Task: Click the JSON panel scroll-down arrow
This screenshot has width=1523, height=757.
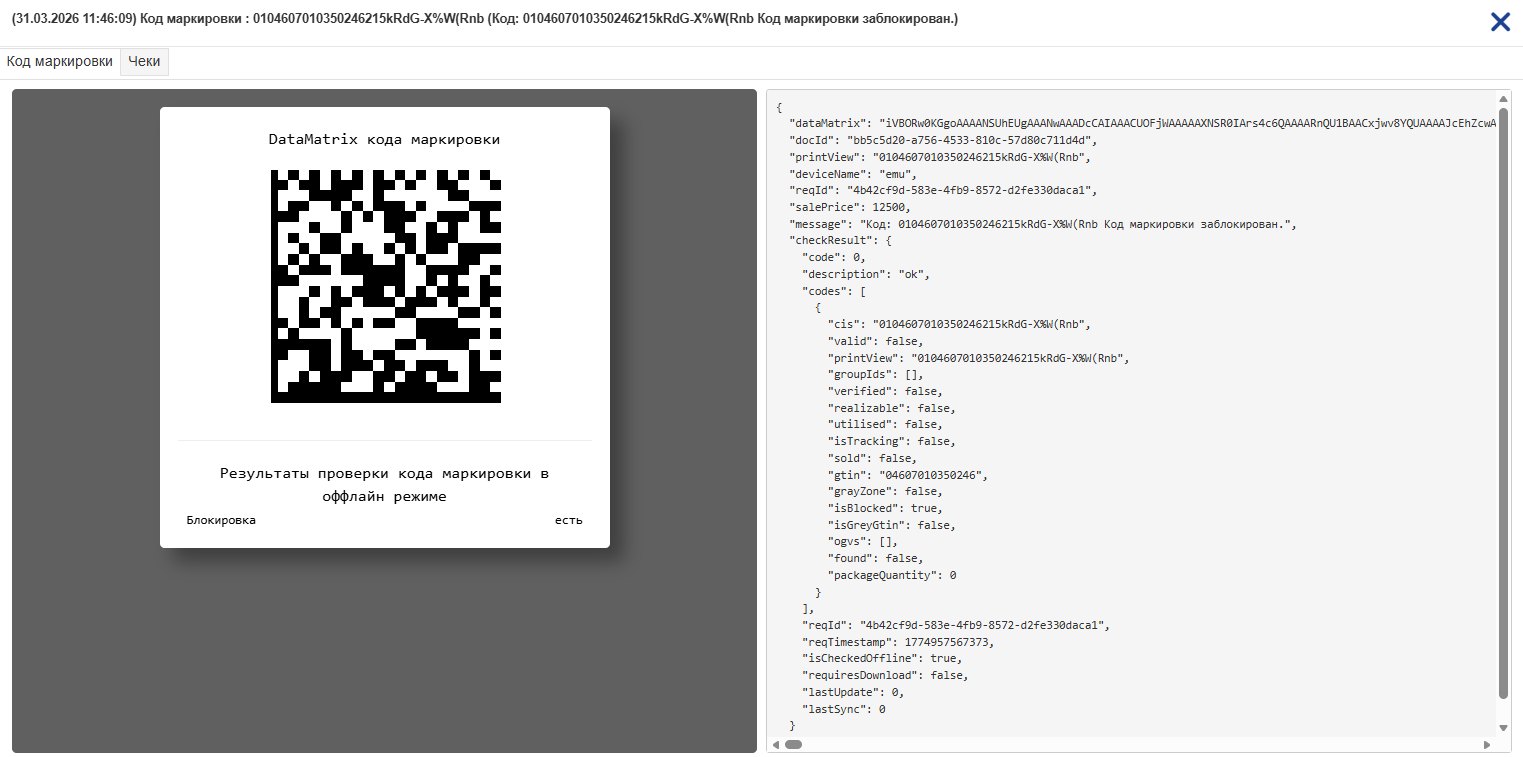Action: point(1504,727)
